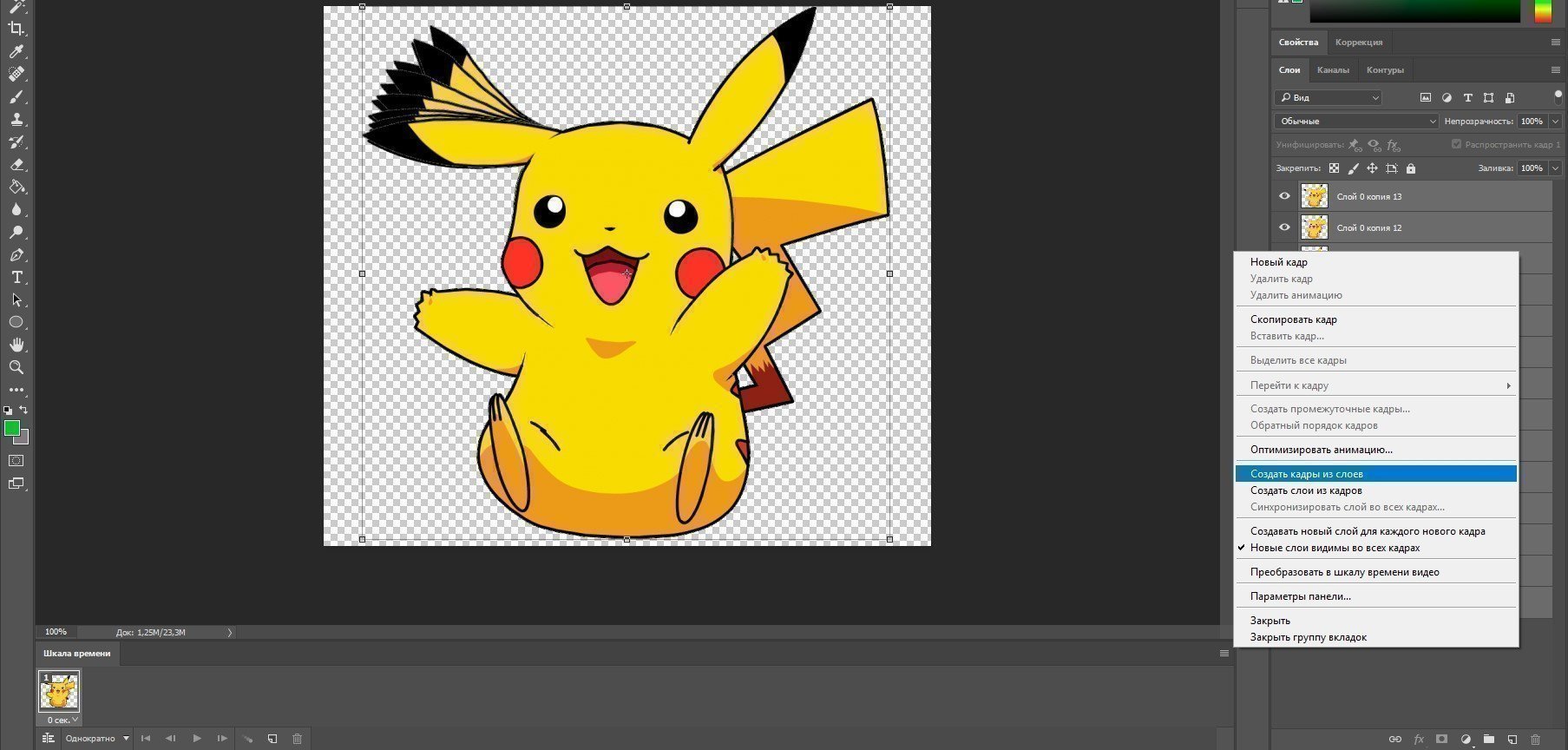Select the Crop tool
This screenshot has height=750, width=1568.
coord(16,29)
